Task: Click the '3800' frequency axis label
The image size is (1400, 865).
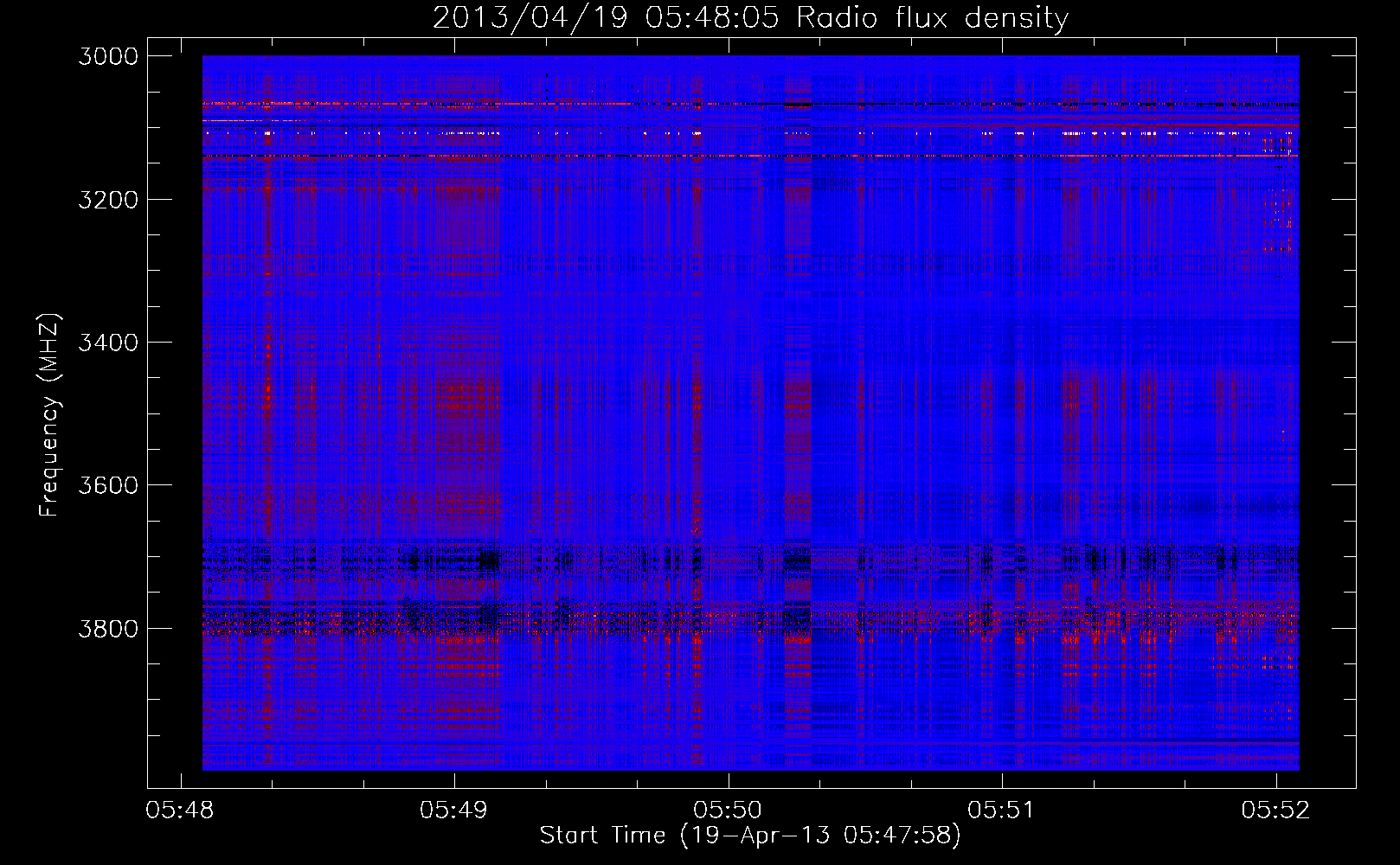Action: point(108,628)
